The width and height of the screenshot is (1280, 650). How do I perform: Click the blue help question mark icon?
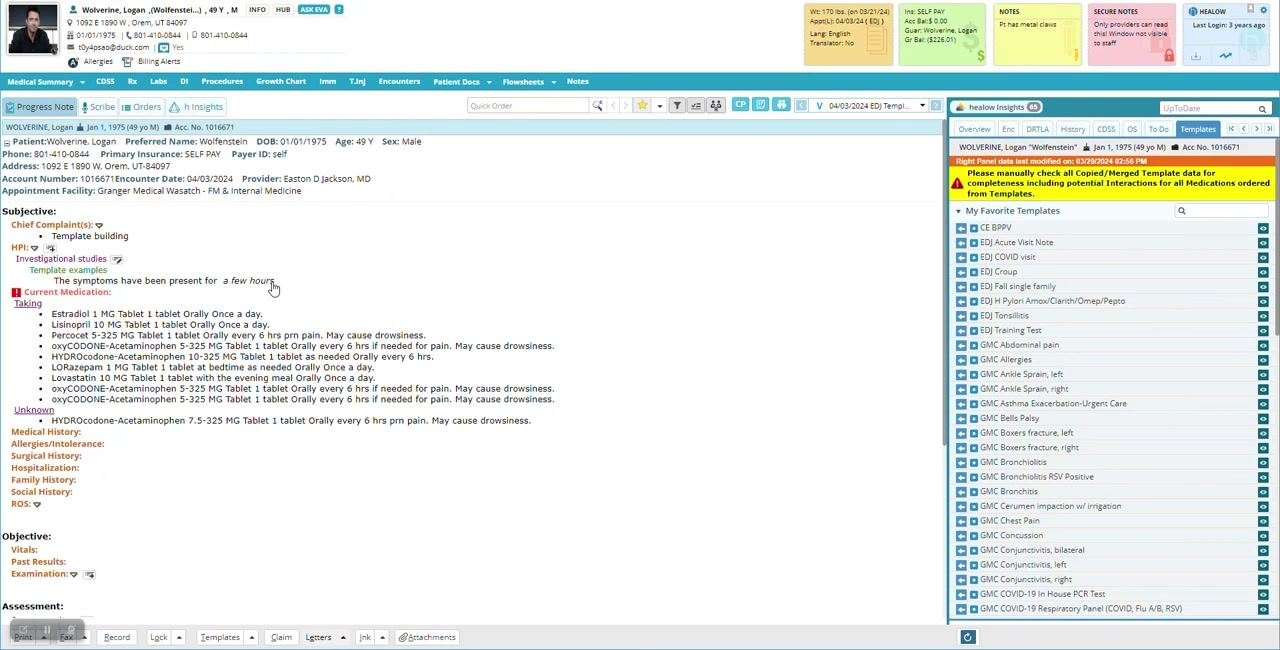339,10
